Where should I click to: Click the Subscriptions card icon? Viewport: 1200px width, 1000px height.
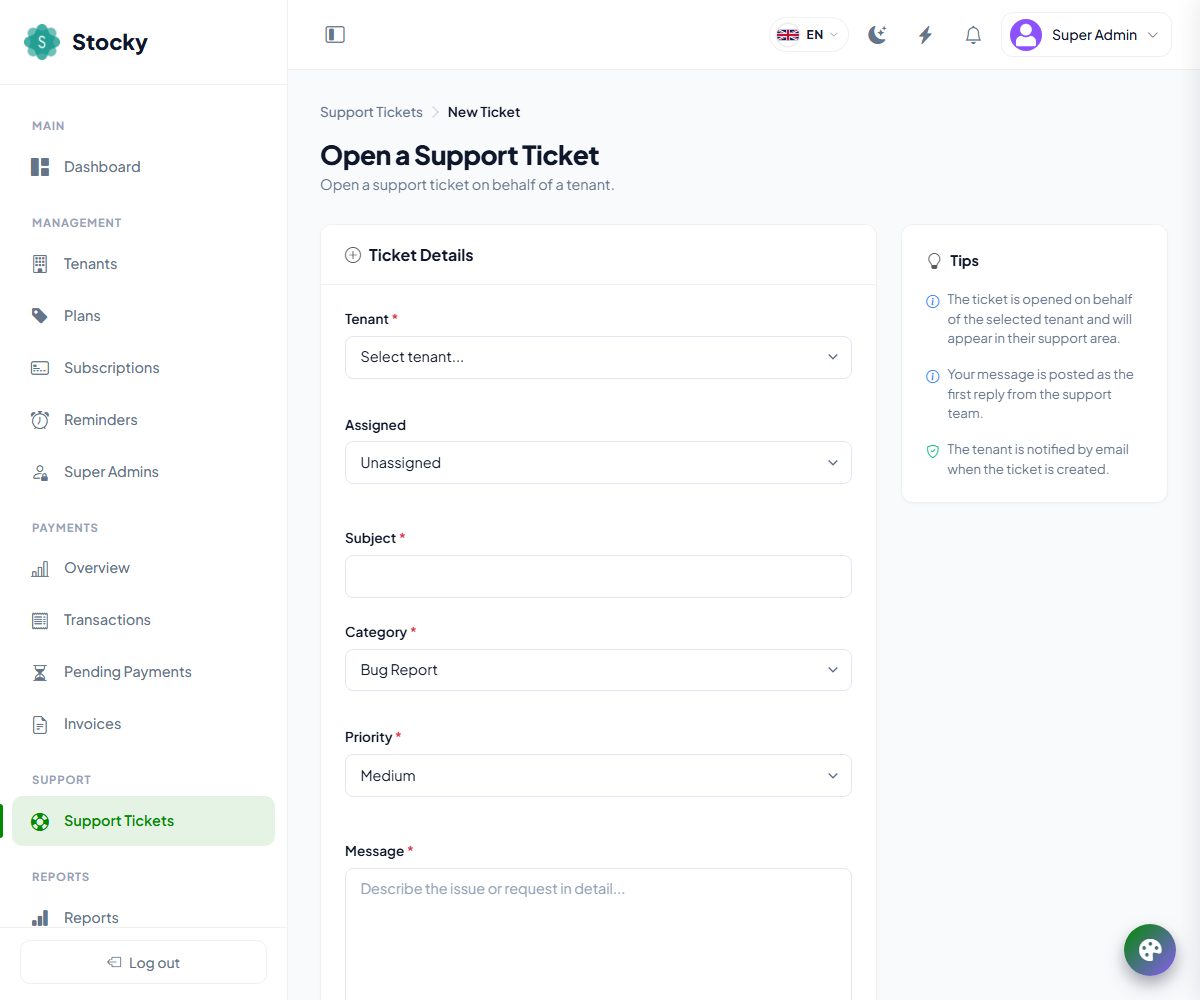(40, 368)
